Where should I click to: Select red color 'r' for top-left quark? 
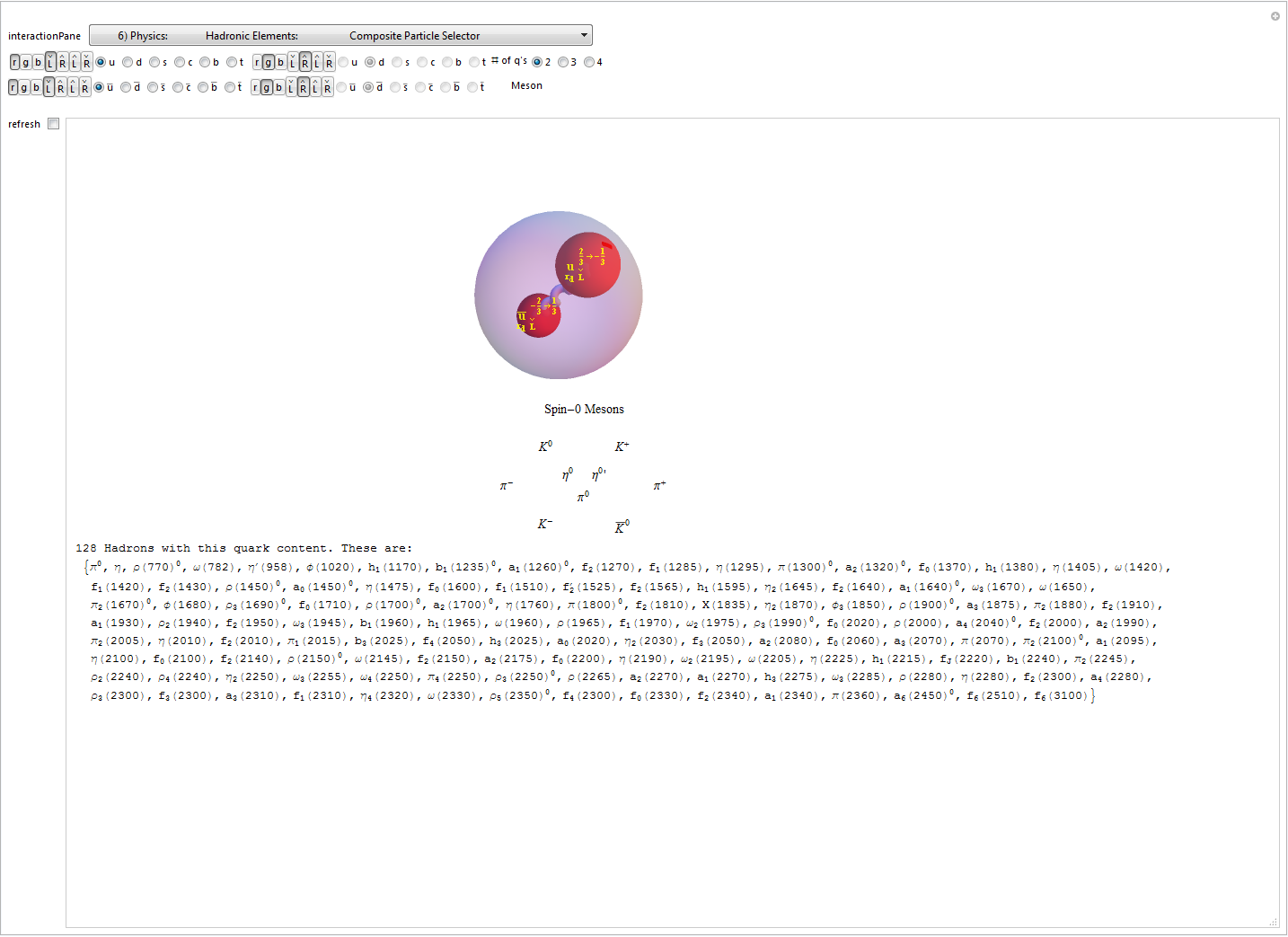pos(15,62)
